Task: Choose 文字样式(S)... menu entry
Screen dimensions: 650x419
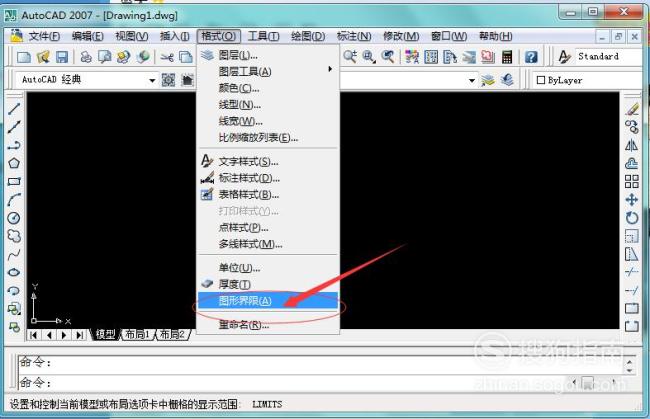Action: (x=268, y=161)
